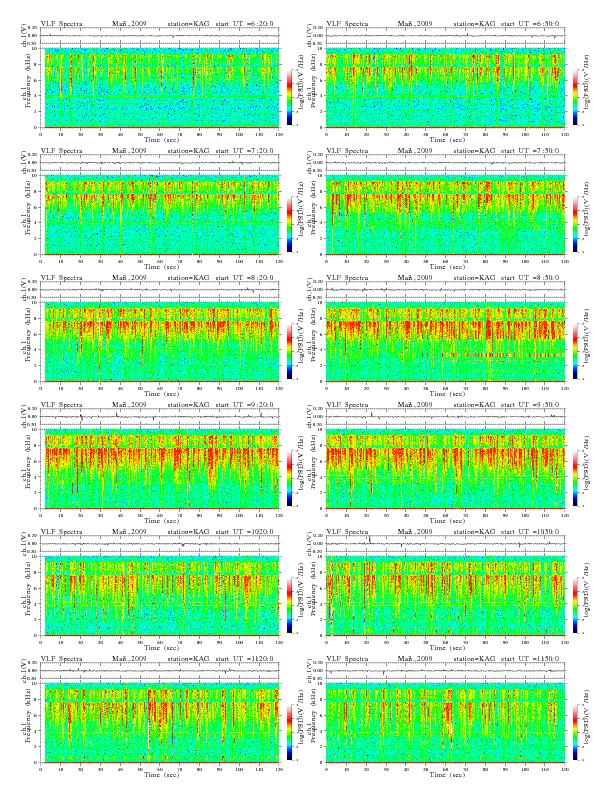Select the PSD color bar beside the 7:20:0 spectrogram
Viewport: 612px width, 792px height.
tap(289, 224)
